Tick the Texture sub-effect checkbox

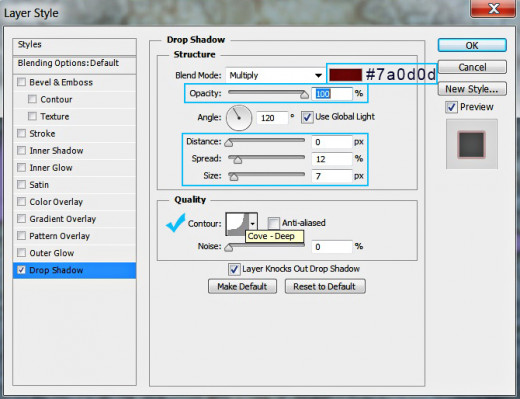click(x=32, y=116)
